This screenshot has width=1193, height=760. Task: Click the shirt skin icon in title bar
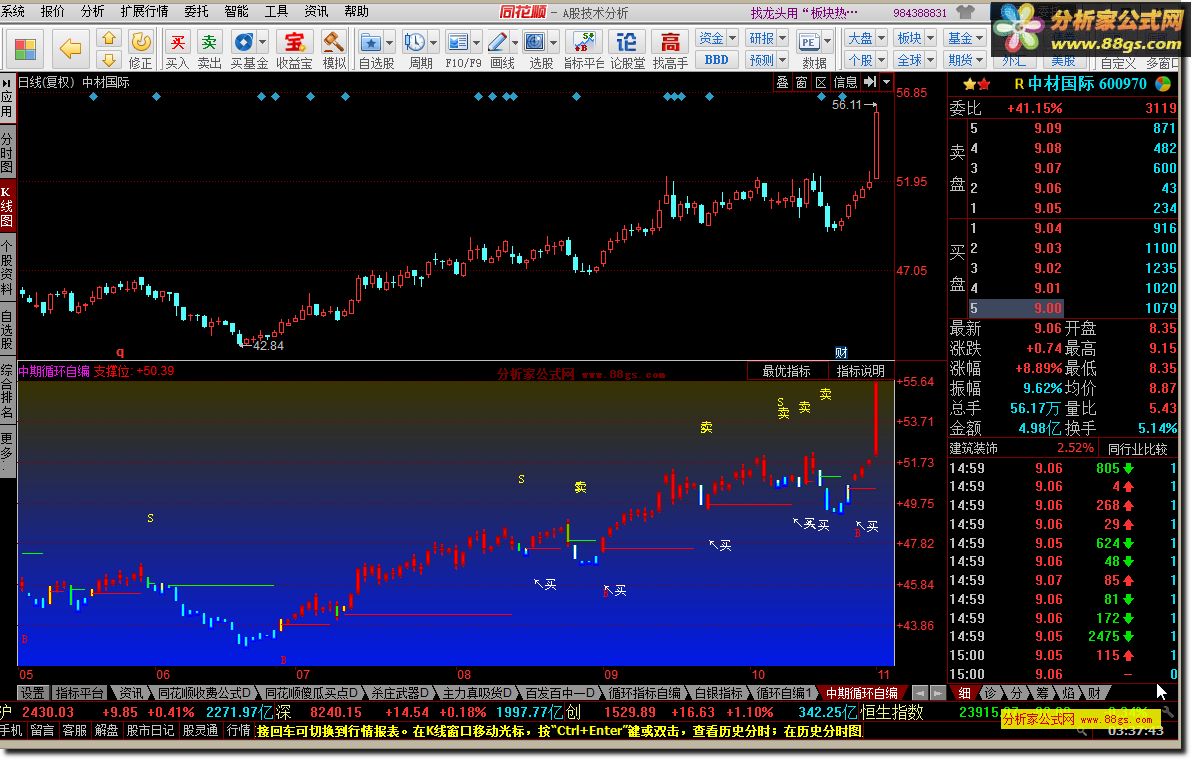pos(966,12)
